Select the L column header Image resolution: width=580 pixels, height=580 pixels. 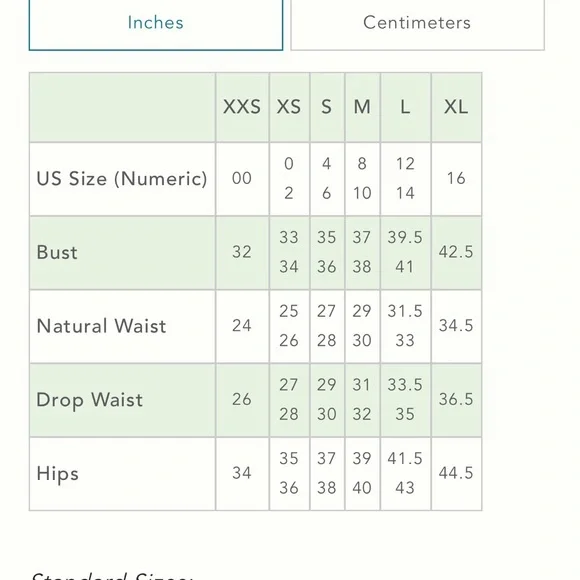pos(405,107)
